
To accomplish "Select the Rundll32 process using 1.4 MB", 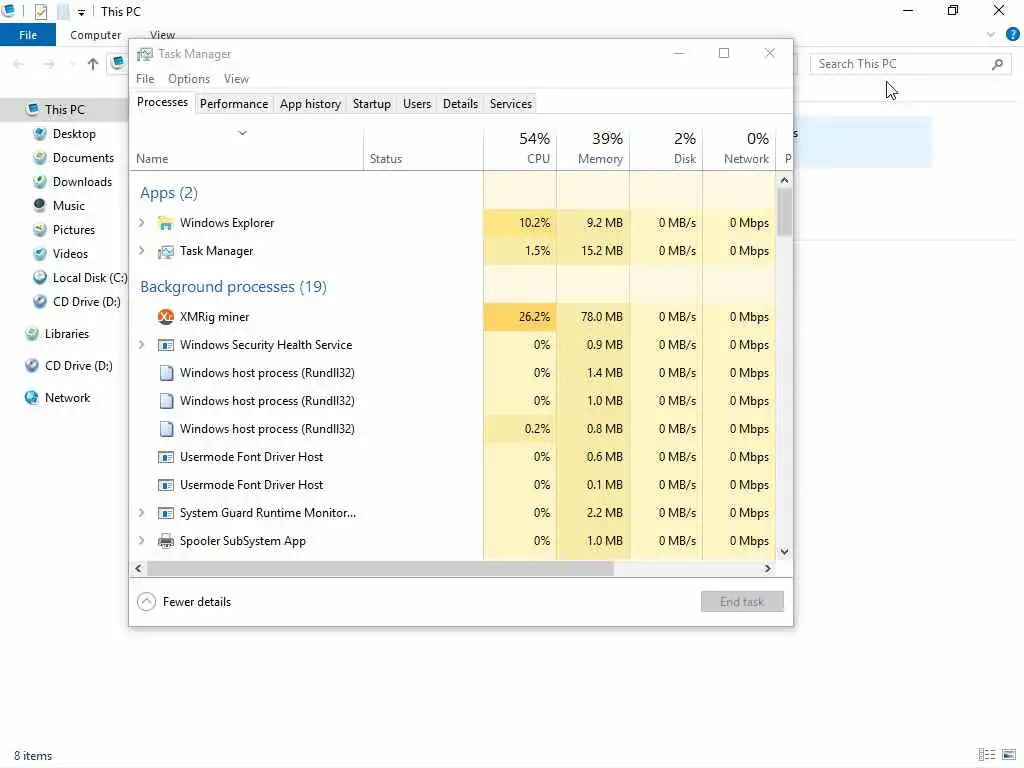I will tap(453, 373).
